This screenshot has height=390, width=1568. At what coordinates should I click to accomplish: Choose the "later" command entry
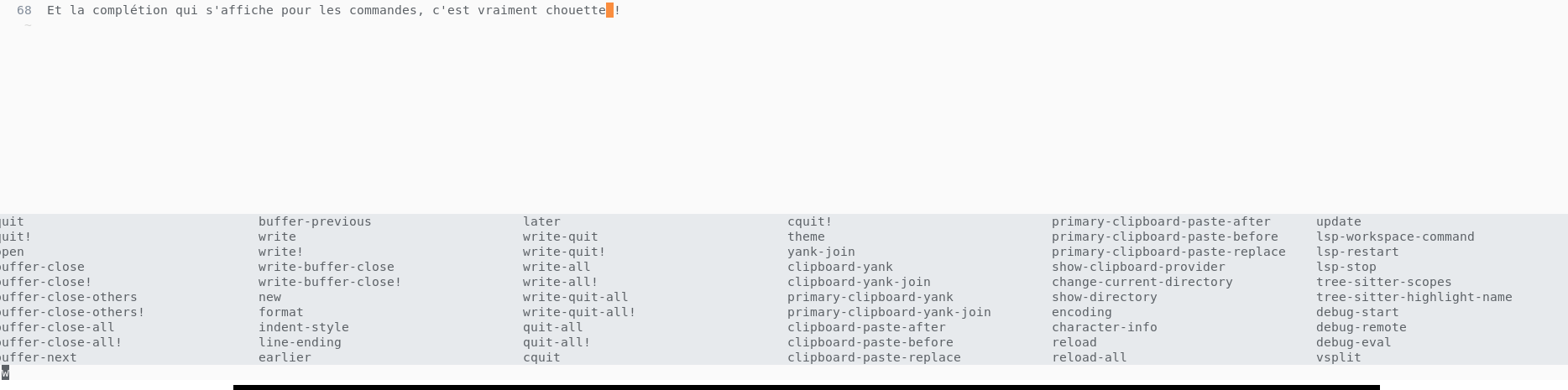point(541,221)
